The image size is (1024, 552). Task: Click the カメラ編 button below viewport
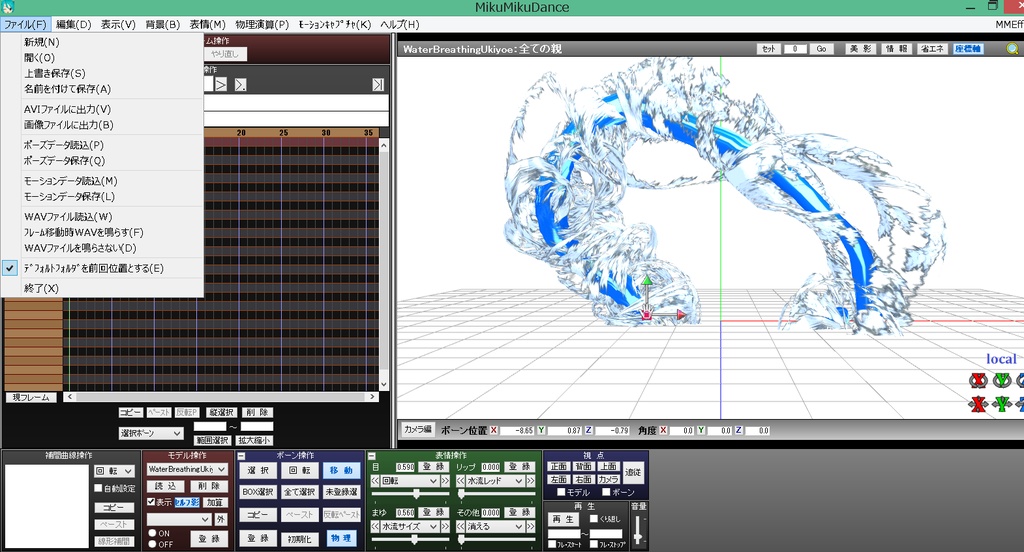417,429
